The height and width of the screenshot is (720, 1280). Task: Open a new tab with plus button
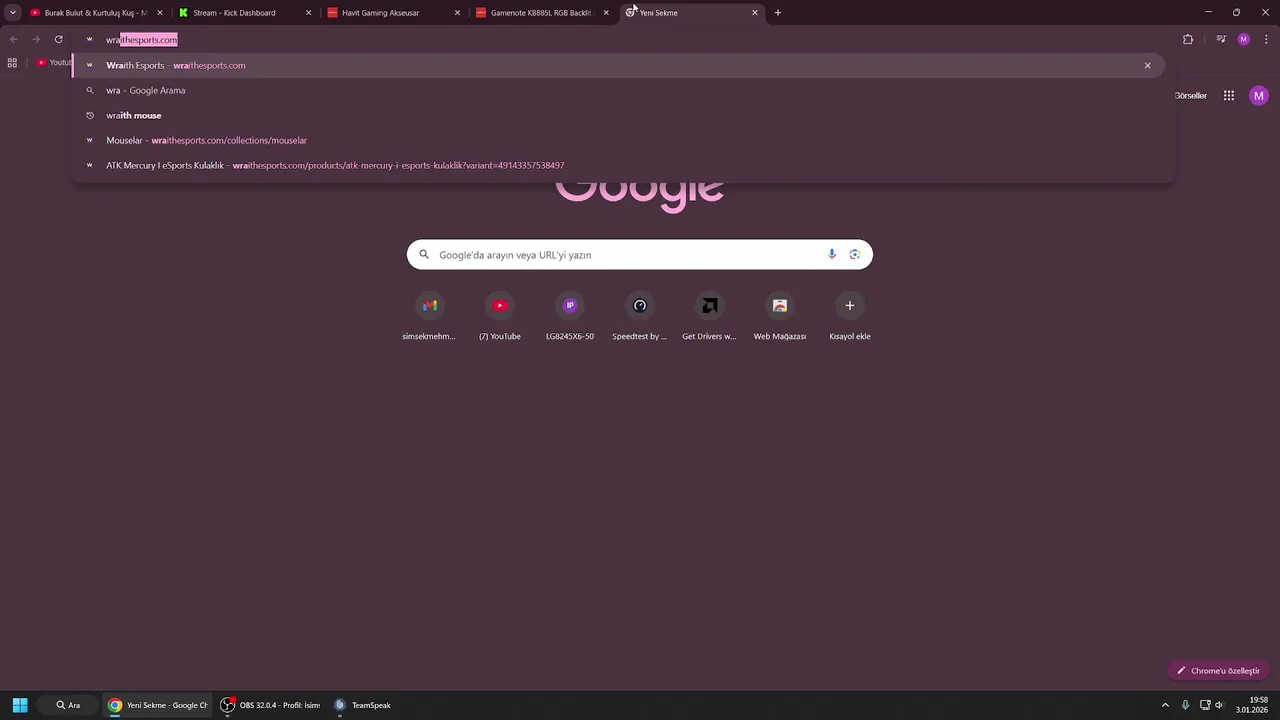tap(778, 13)
